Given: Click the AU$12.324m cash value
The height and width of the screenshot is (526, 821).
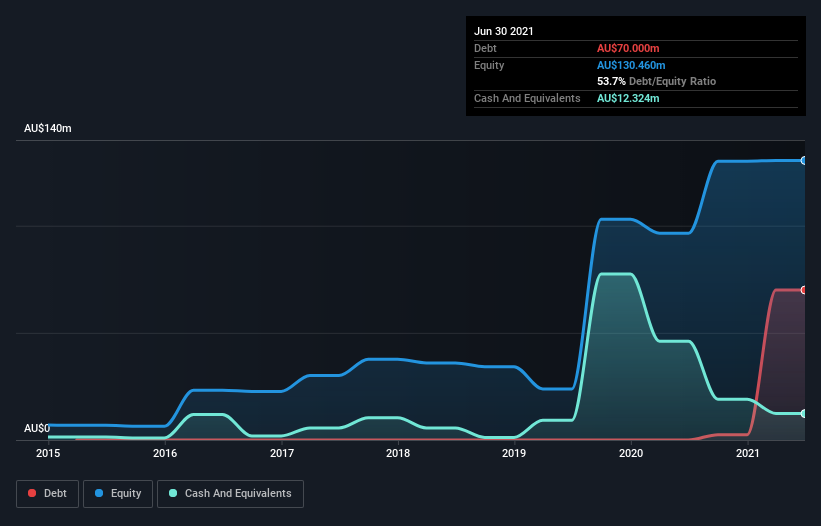Looking at the screenshot, I should click(628, 98).
